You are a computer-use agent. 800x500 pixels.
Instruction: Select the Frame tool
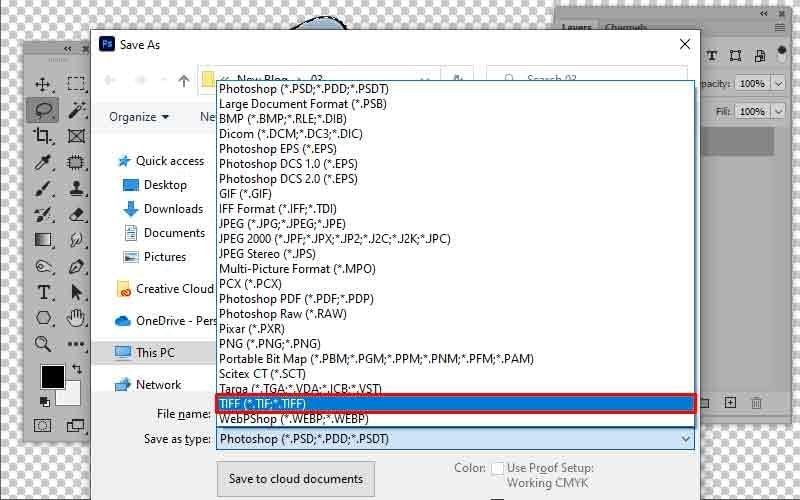[76, 136]
